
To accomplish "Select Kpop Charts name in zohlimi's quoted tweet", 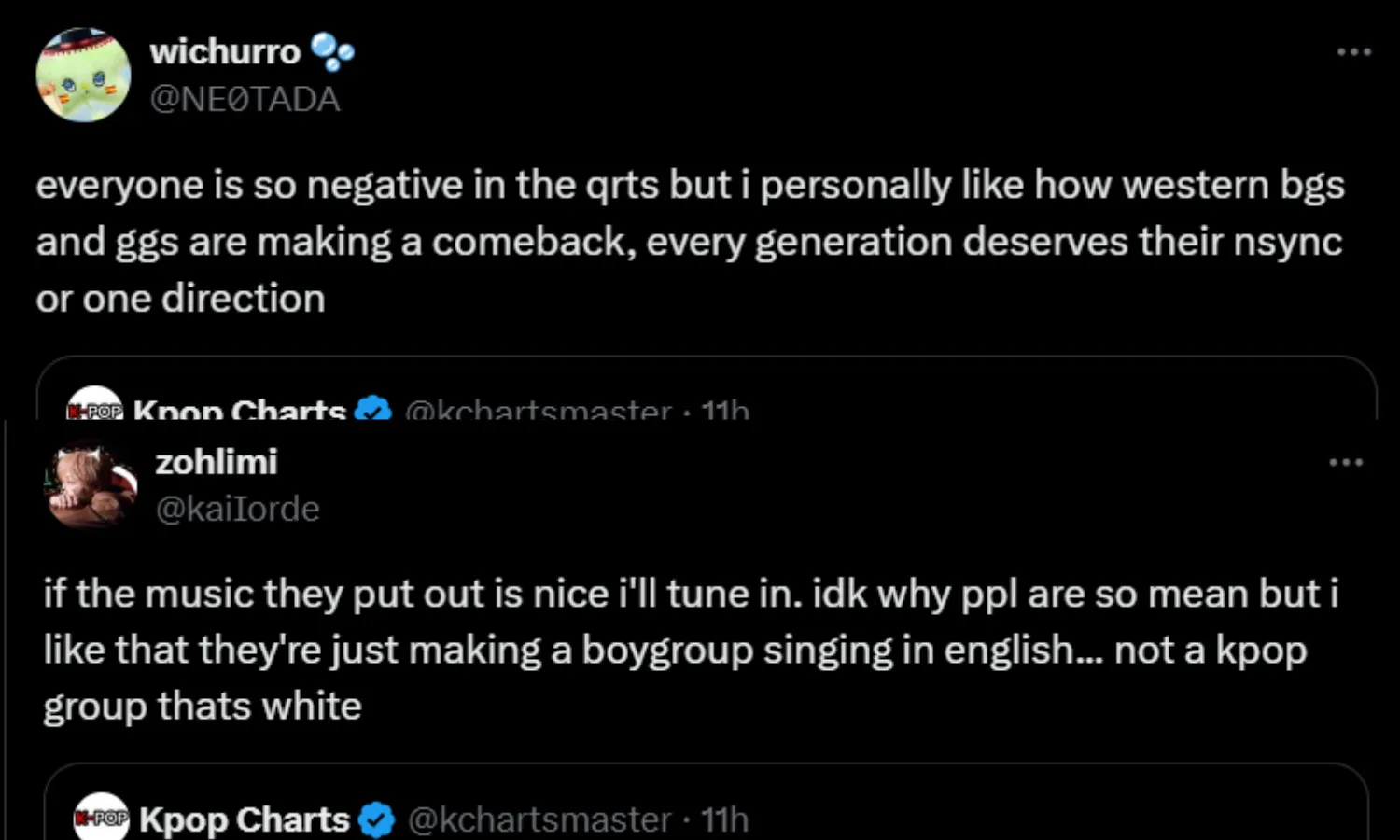I will (x=244, y=819).
